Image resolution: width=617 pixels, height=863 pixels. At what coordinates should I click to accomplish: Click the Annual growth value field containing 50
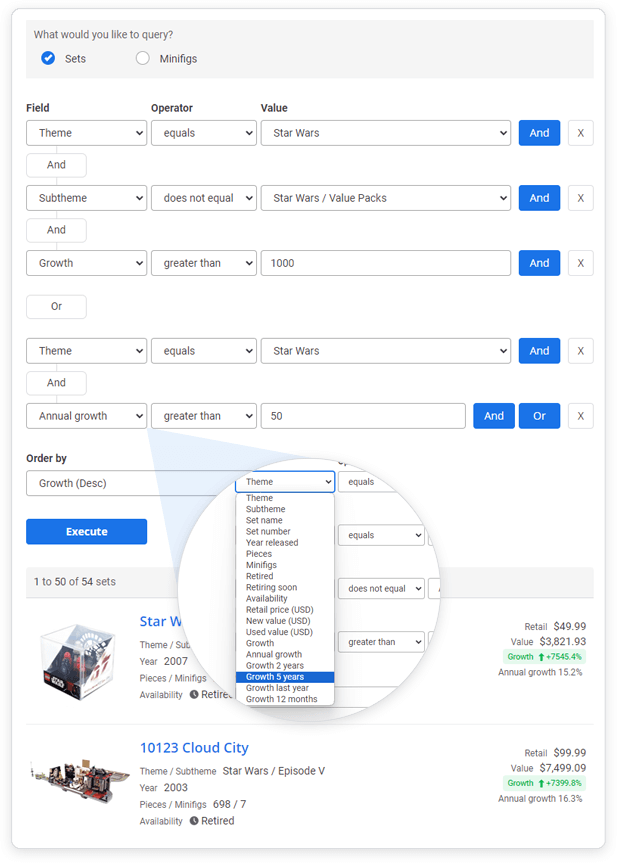[x=362, y=416]
